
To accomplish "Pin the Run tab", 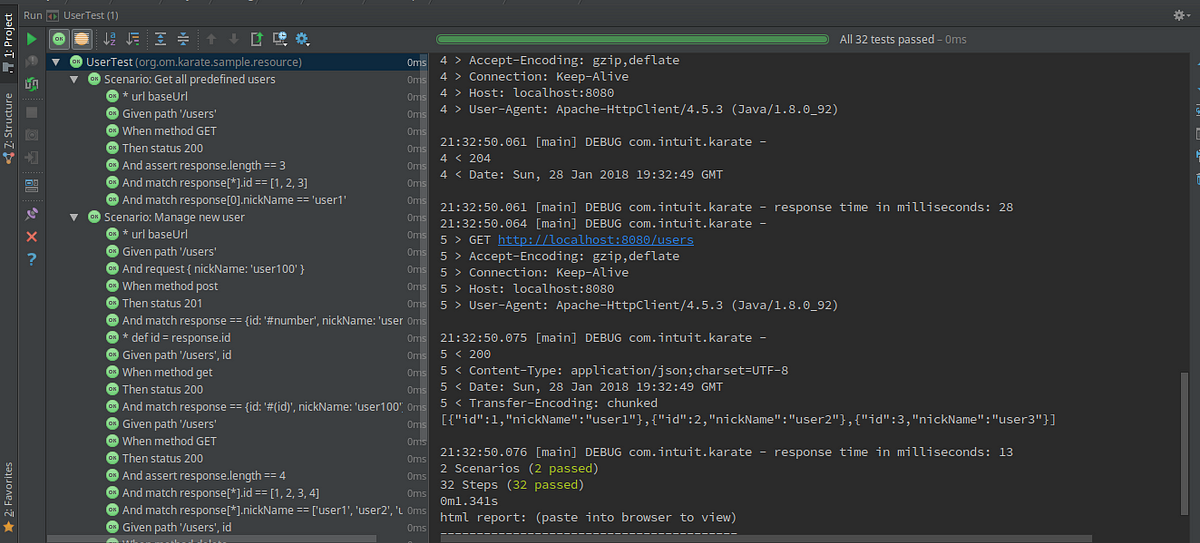I will [32, 213].
